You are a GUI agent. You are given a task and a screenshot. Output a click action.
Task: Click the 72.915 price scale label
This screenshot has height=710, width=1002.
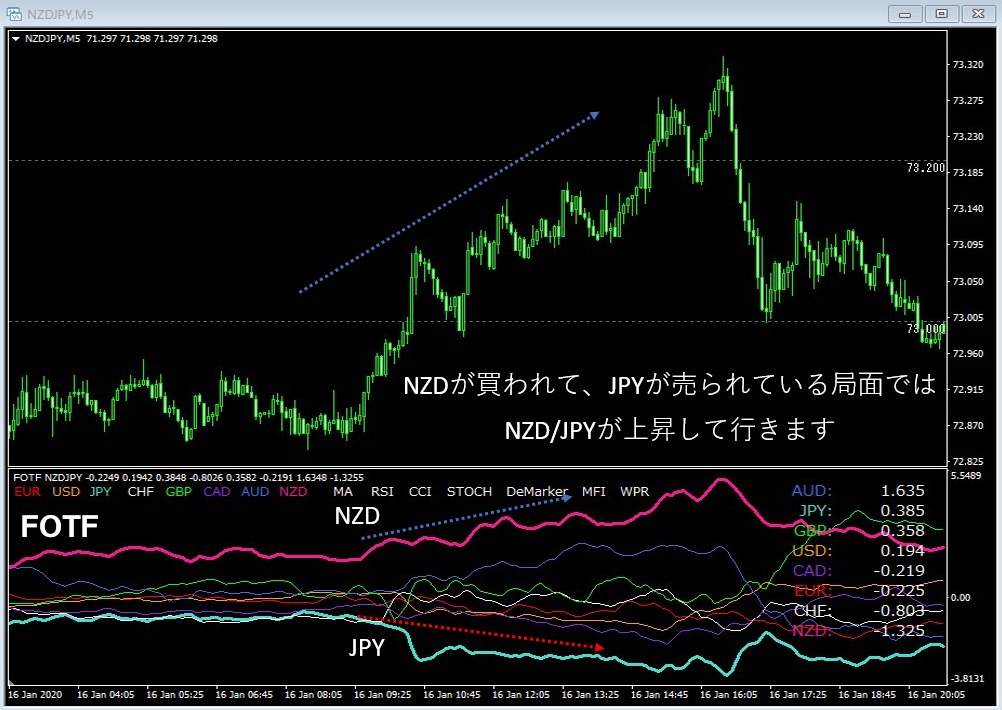(967, 389)
